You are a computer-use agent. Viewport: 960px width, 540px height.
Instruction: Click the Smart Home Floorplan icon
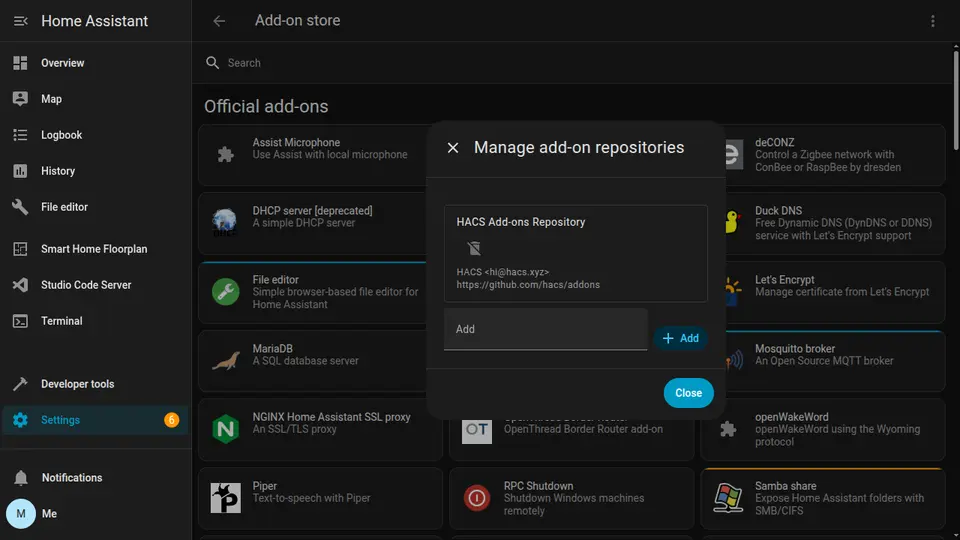tap(20, 249)
